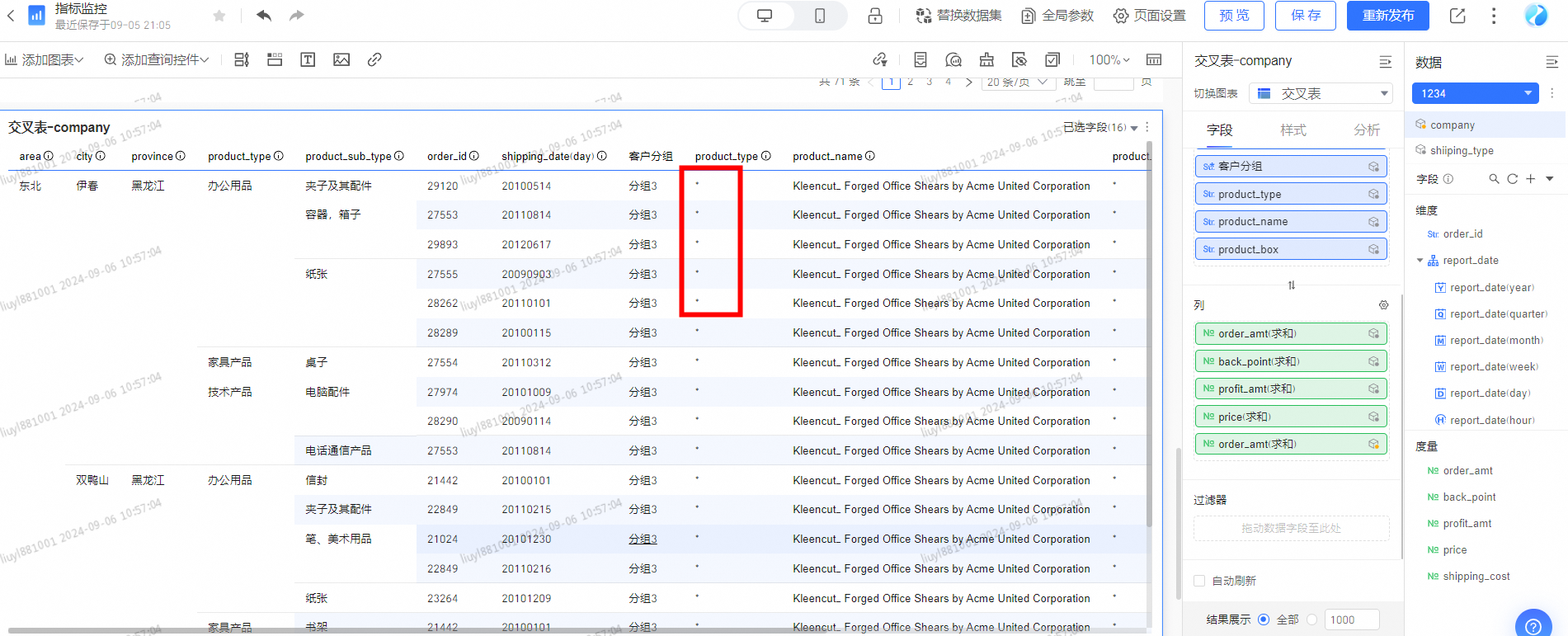Search fields with the magnifier icon
The image size is (1568, 636).
click(x=1494, y=179)
